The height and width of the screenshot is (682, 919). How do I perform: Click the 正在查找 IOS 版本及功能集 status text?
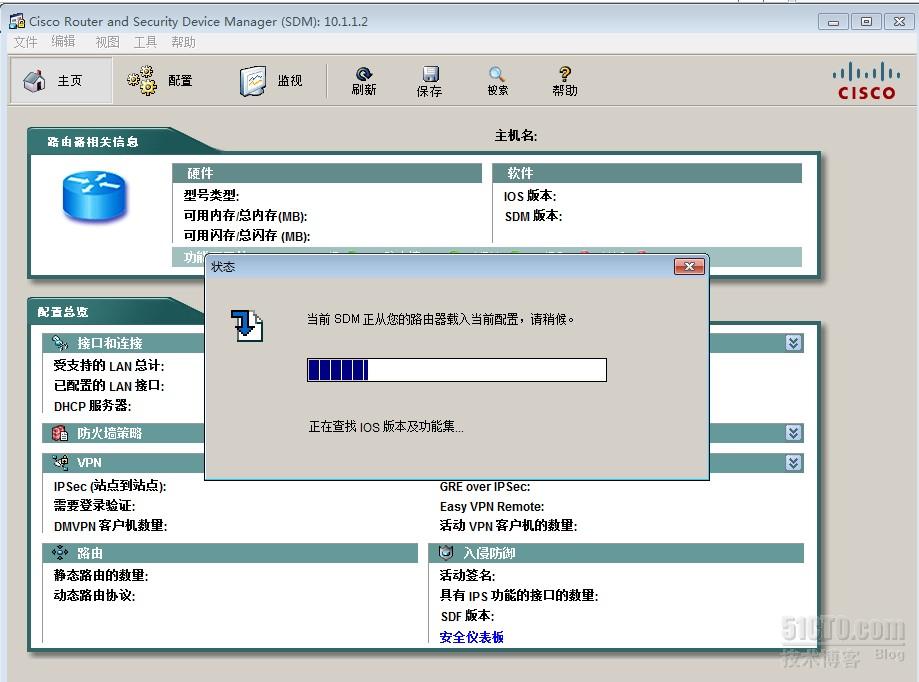tap(386, 427)
